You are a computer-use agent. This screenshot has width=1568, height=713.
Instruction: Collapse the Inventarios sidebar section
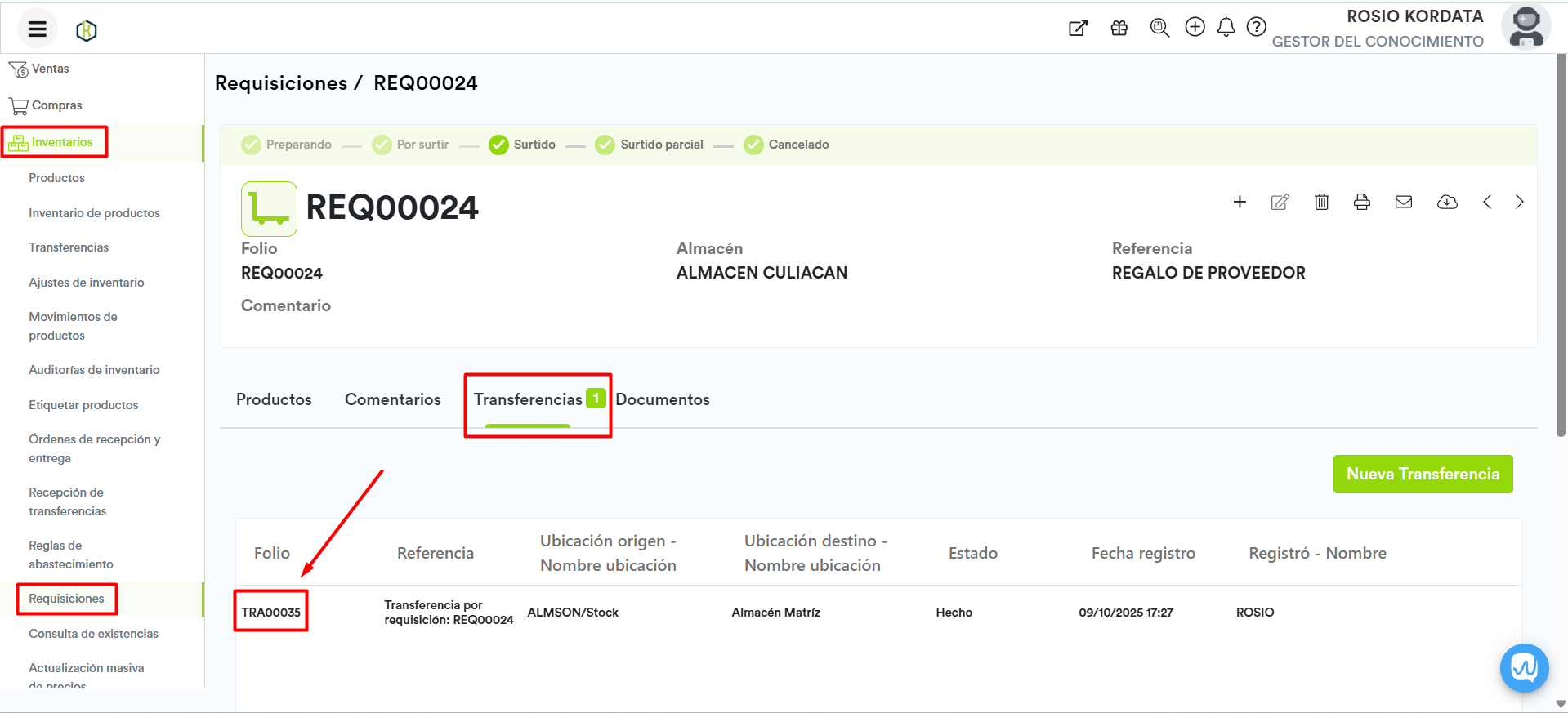pos(61,142)
